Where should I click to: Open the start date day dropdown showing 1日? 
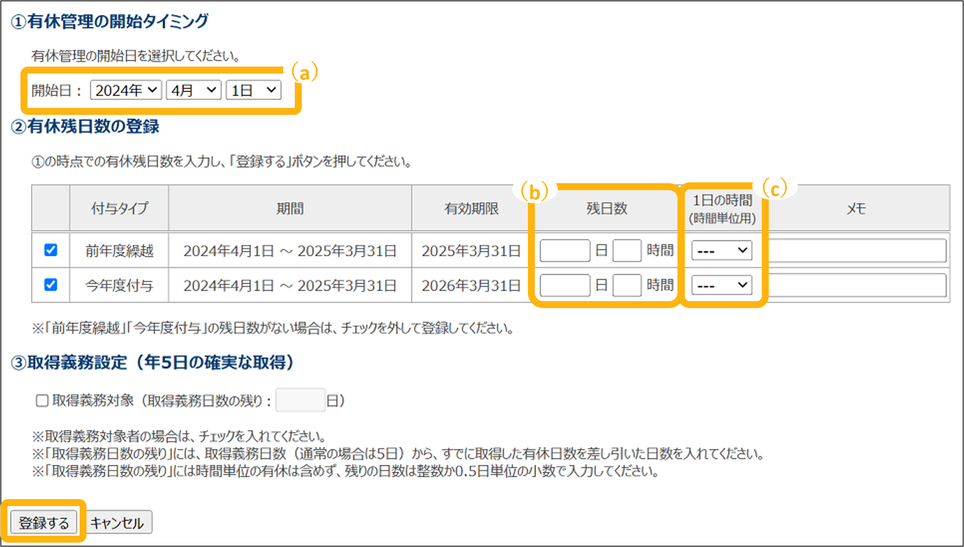pos(254,90)
